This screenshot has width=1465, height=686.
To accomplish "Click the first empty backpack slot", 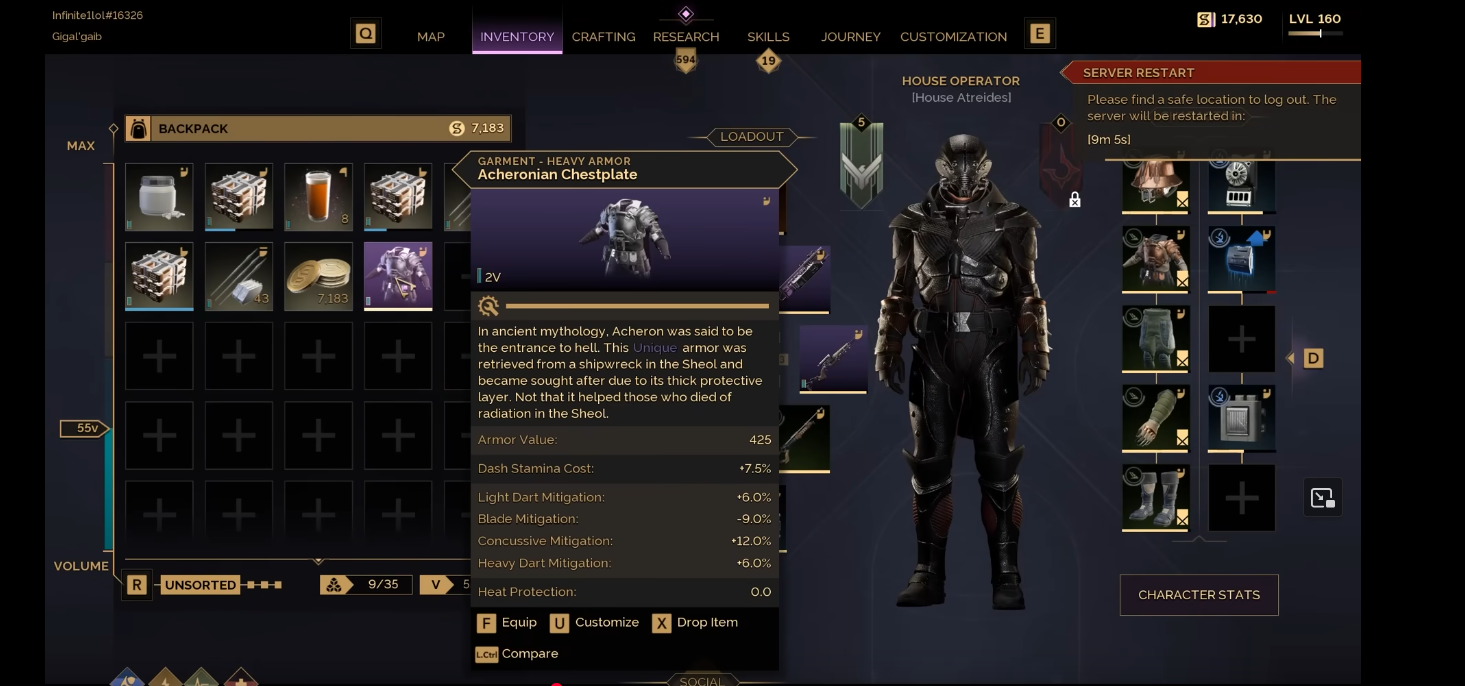I will [x=159, y=356].
